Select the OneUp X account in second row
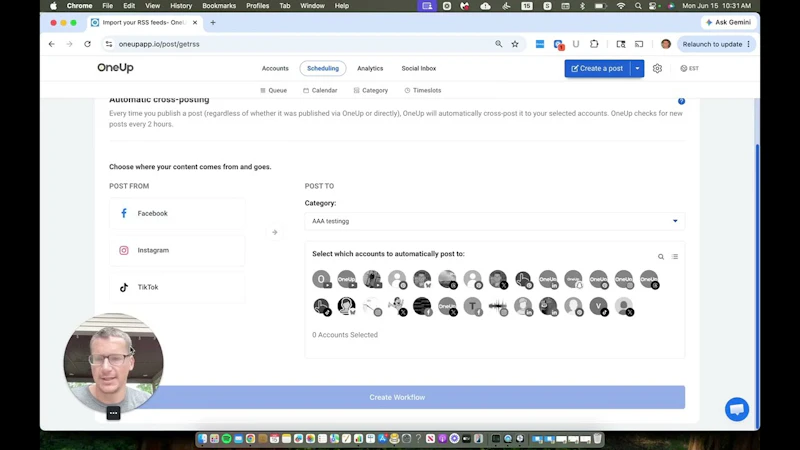 pyautogui.click(x=447, y=306)
